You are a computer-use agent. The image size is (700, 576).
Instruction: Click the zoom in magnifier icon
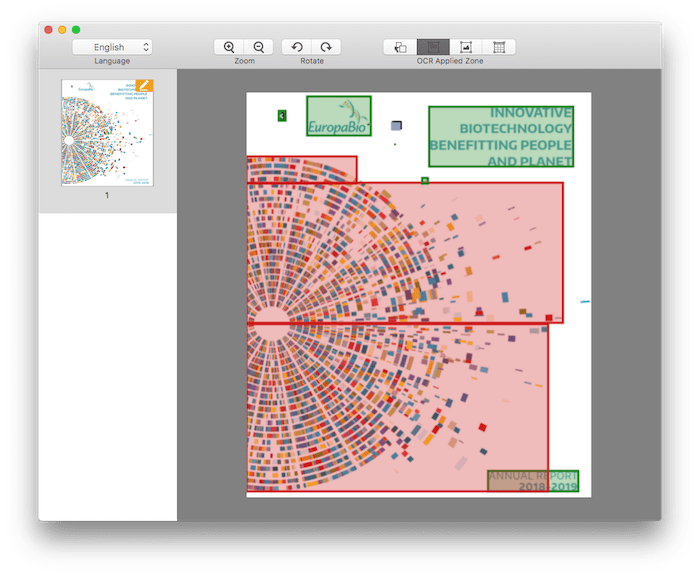[229, 47]
